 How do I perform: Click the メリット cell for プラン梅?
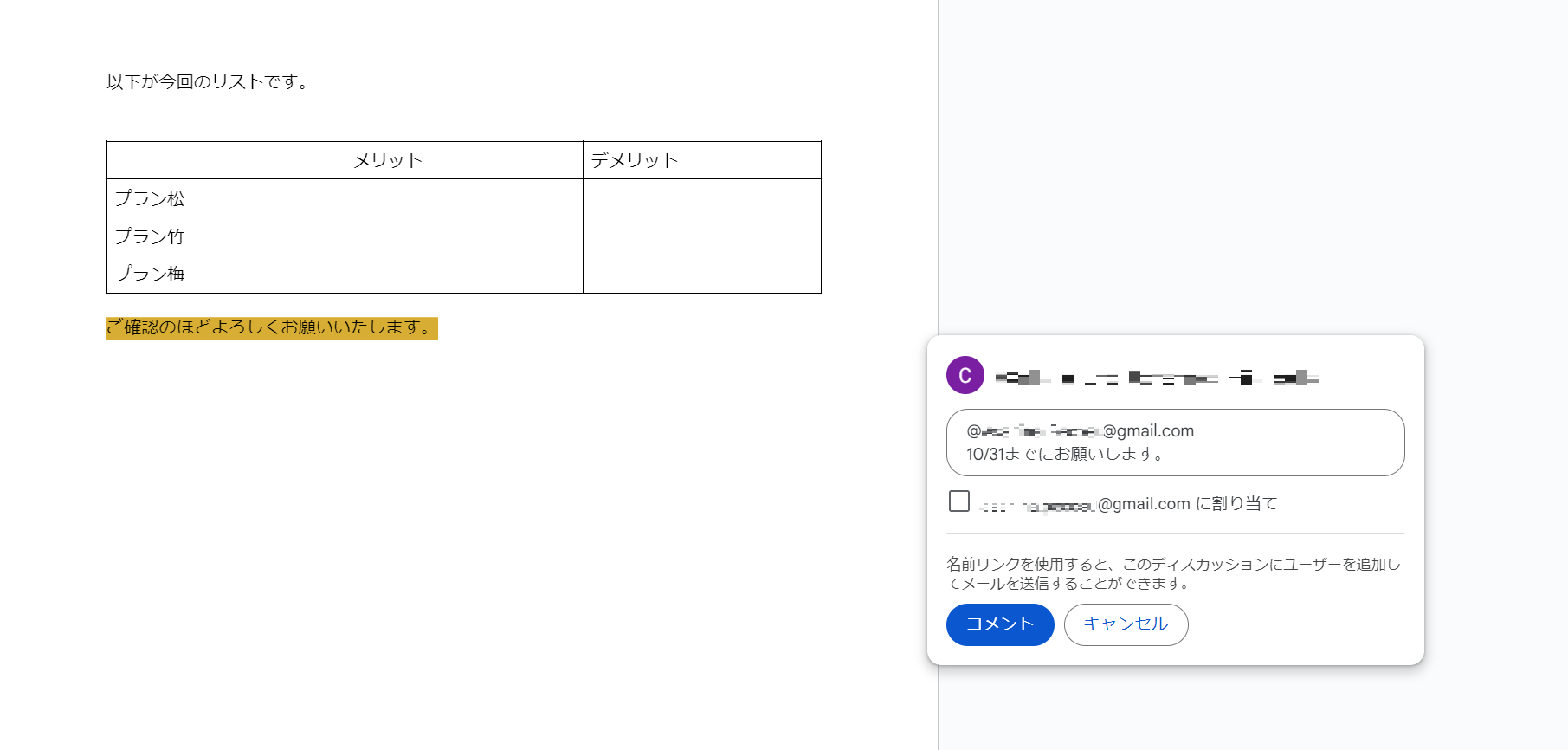(x=463, y=275)
